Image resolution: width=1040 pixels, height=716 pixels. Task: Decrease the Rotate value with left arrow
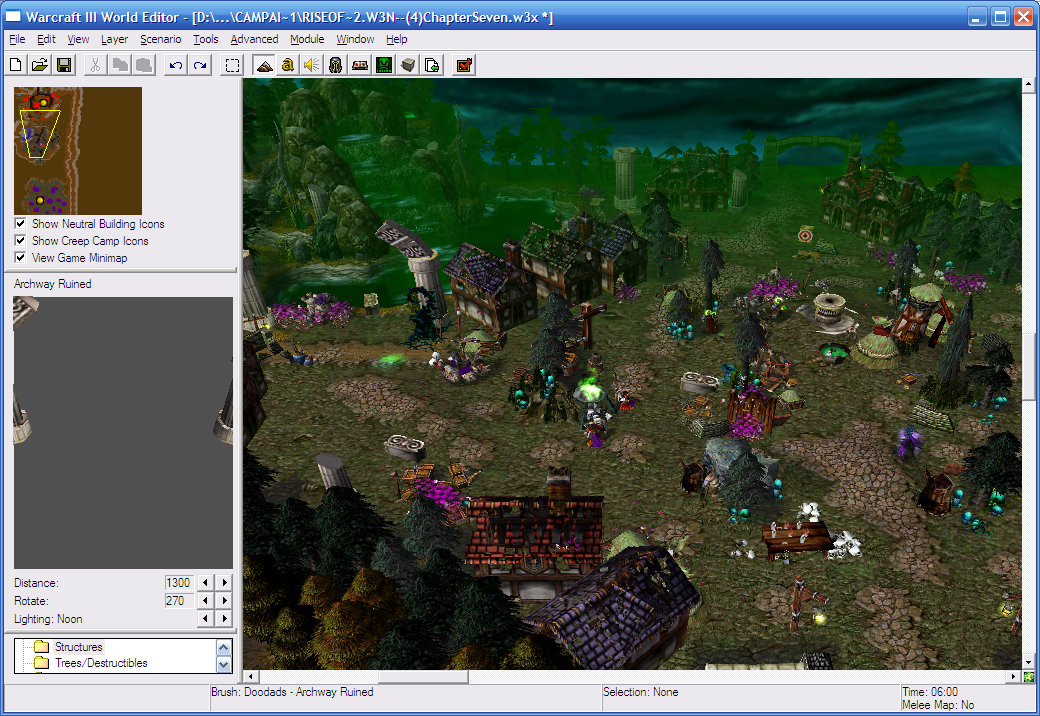coord(206,600)
